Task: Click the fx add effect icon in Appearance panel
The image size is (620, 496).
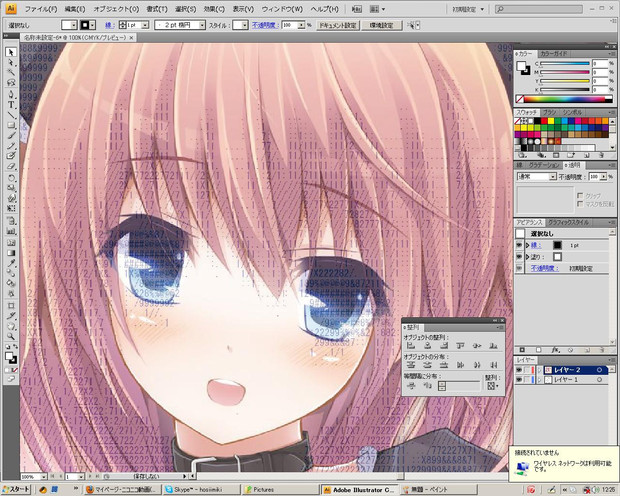Action: click(x=555, y=350)
